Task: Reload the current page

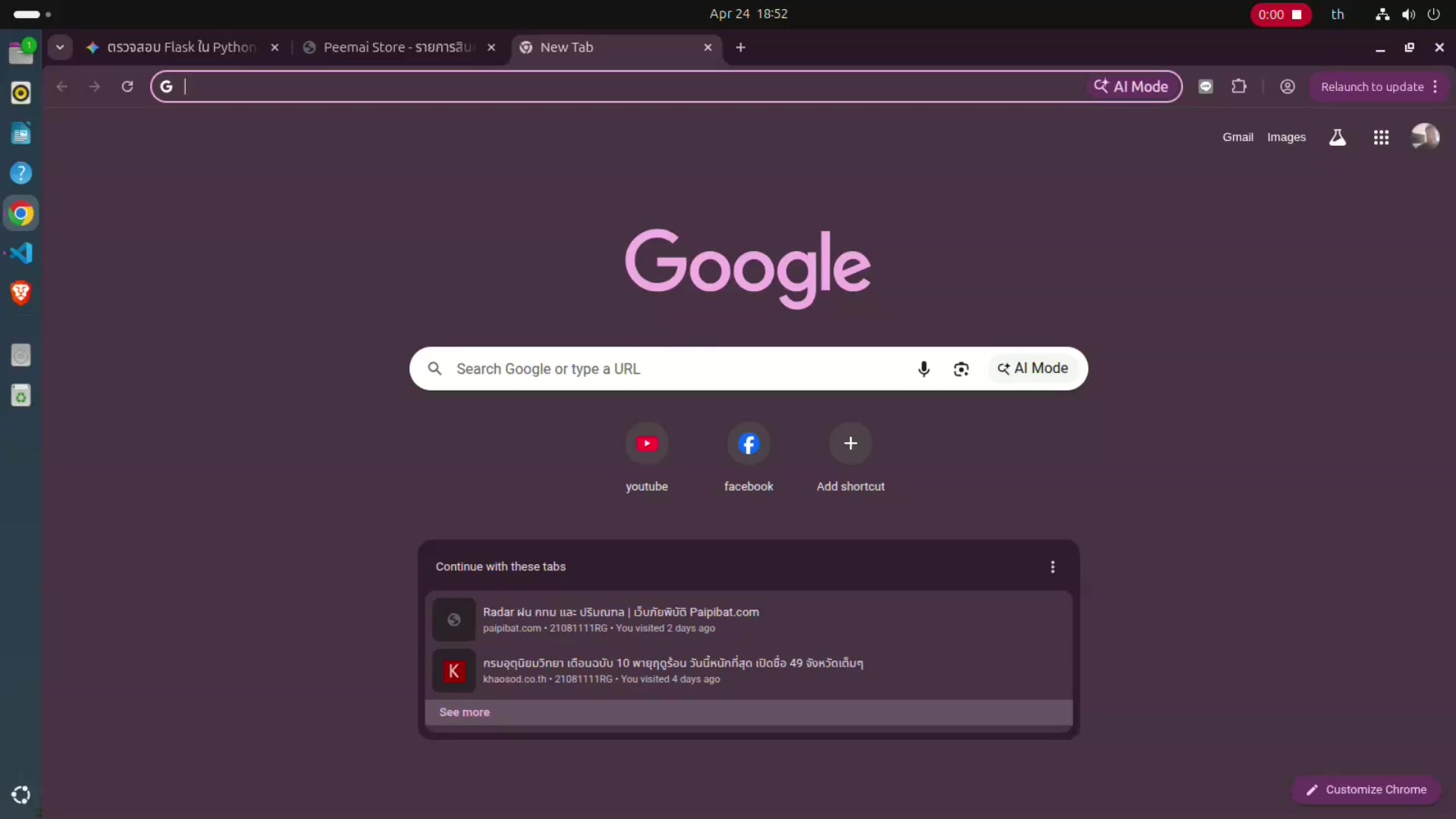Action: [127, 86]
